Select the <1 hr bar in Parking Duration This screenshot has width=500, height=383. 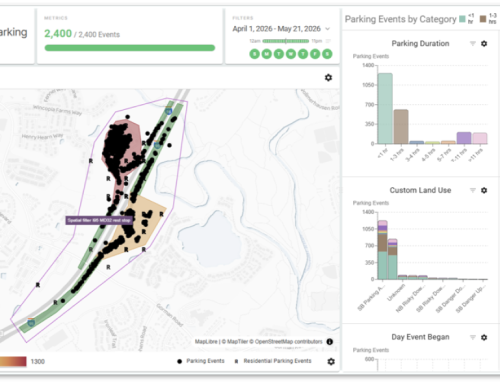[385, 109]
